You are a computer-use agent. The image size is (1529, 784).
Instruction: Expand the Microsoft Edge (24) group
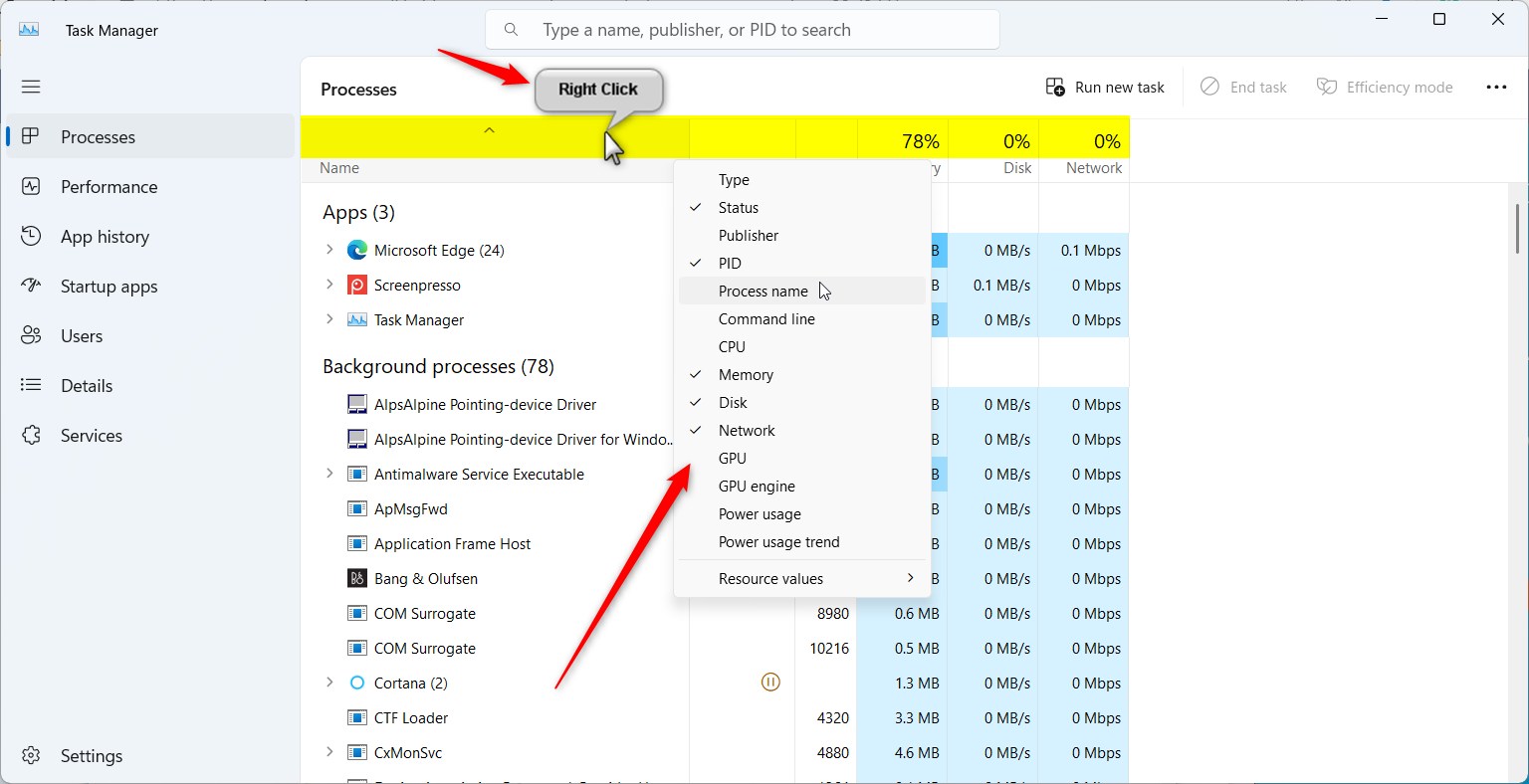[329, 250]
